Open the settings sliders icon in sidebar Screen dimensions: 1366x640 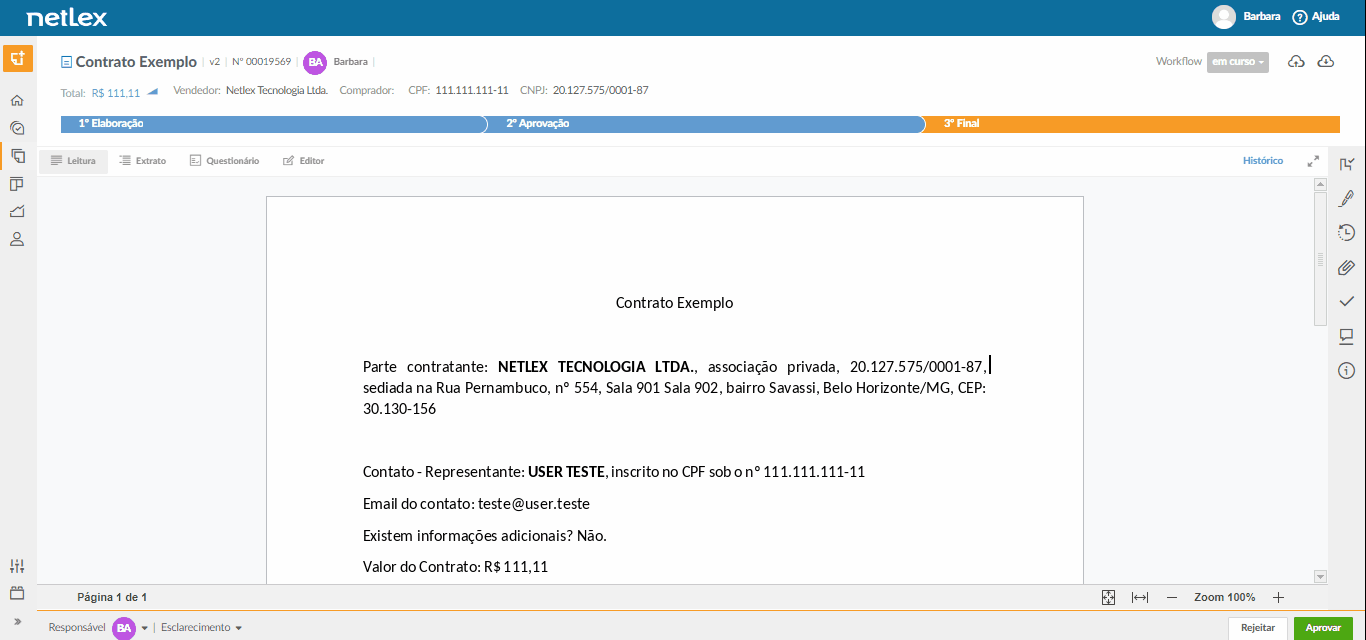pos(17,566)
